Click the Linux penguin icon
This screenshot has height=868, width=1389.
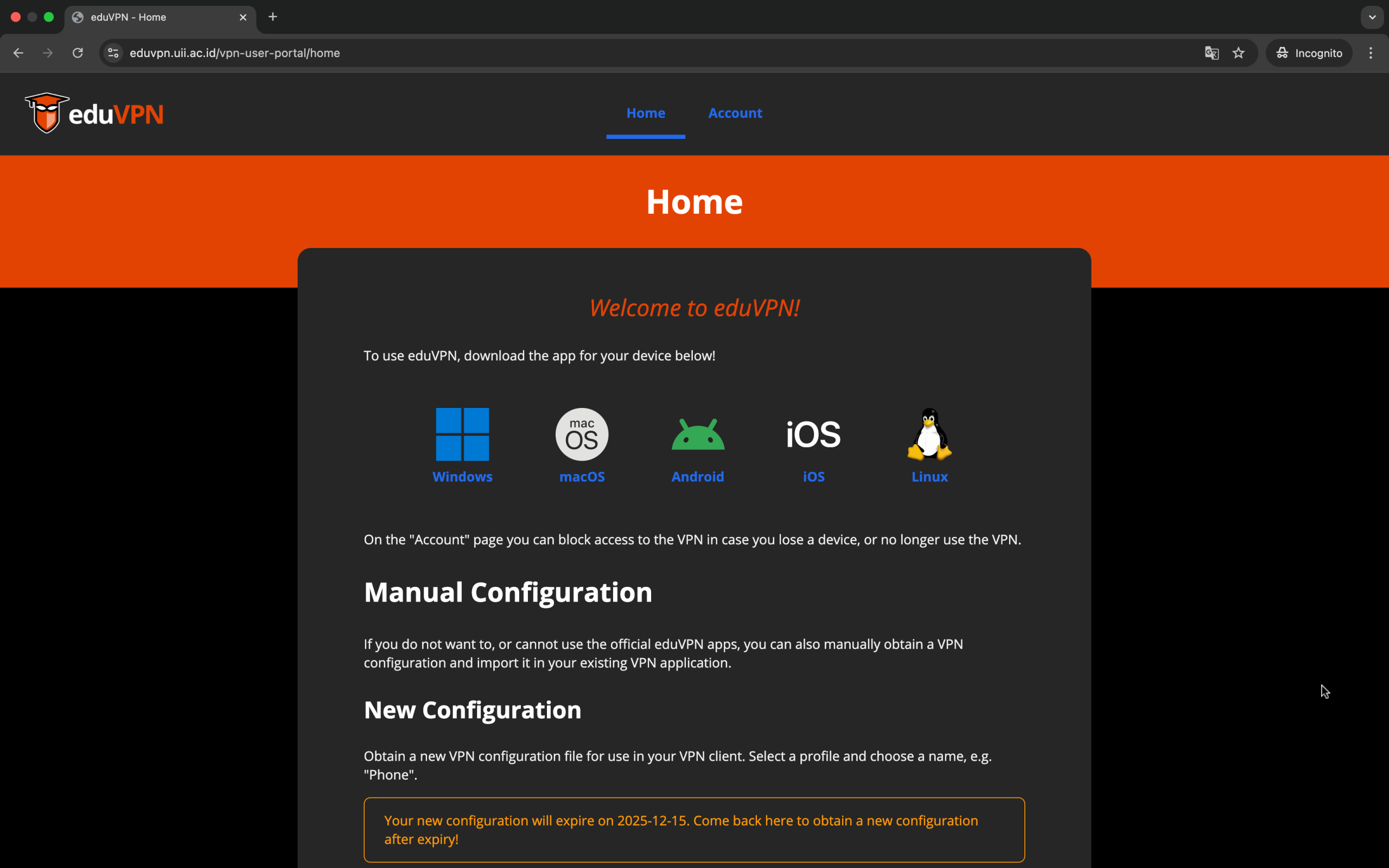929,435
